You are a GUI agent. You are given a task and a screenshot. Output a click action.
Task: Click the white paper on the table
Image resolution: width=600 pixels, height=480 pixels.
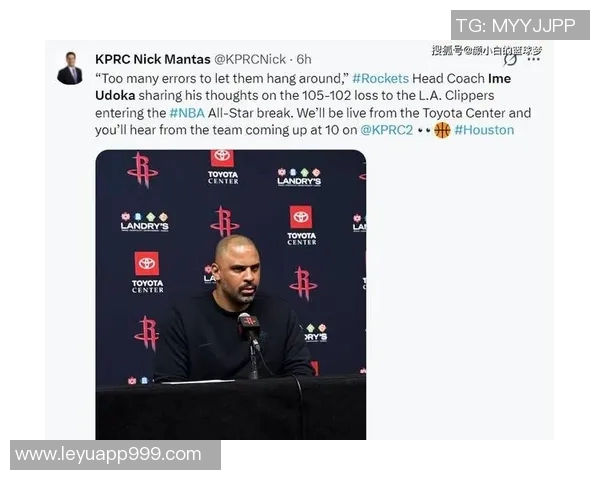197,381
